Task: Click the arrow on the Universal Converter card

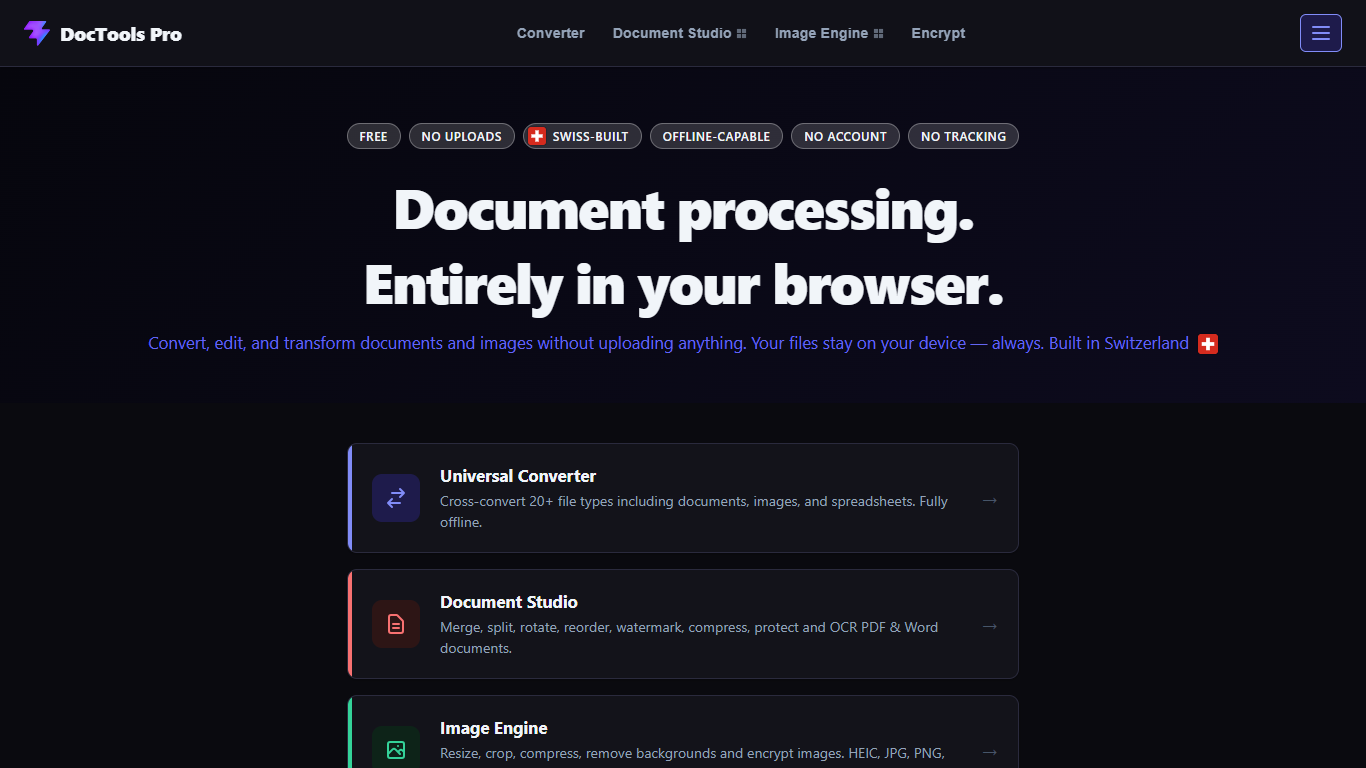Action: pyautogui.click(x=989, y=500)
